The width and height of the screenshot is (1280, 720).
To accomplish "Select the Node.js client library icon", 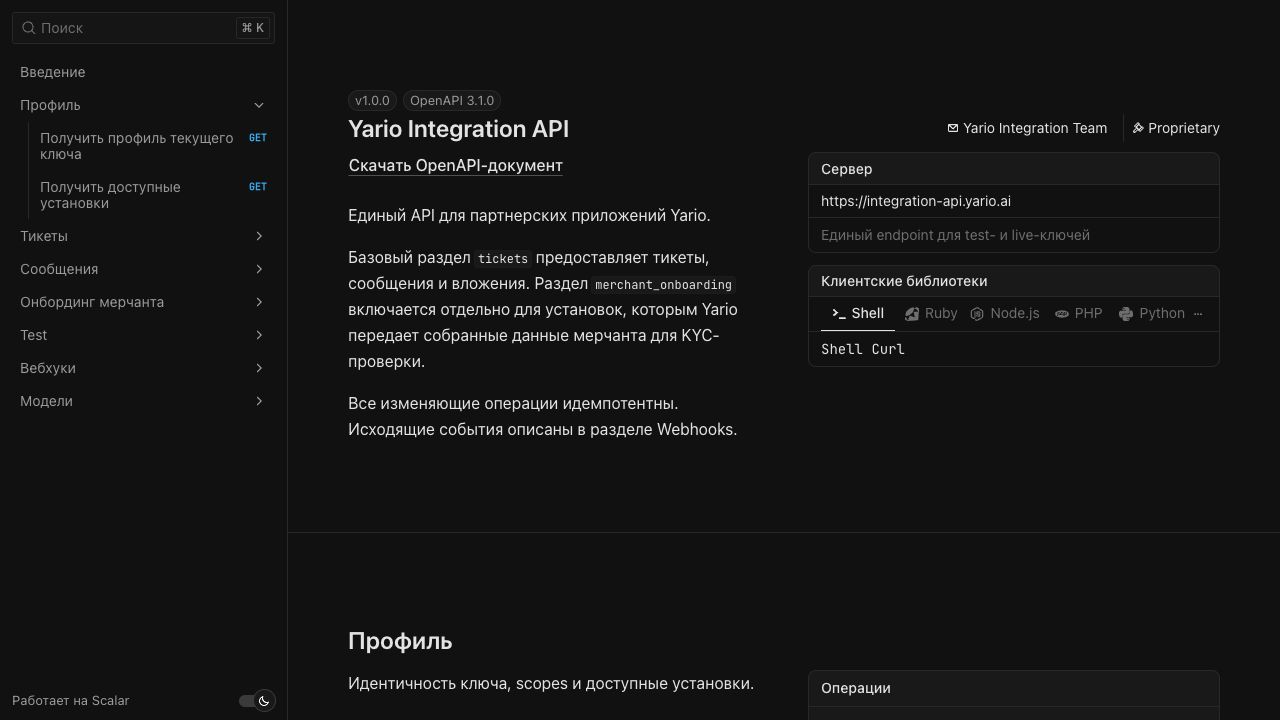I will pos(977,314).
